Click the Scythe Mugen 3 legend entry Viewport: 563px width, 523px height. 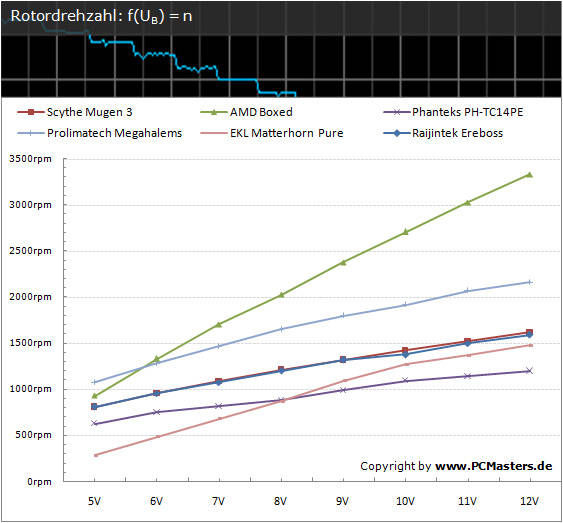click(75, 112)
